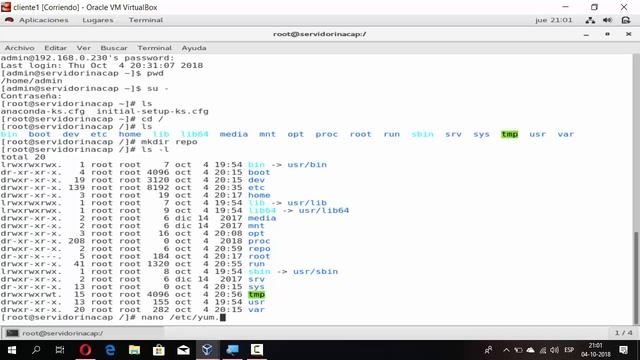Open the green C application on taskbar

257,350
